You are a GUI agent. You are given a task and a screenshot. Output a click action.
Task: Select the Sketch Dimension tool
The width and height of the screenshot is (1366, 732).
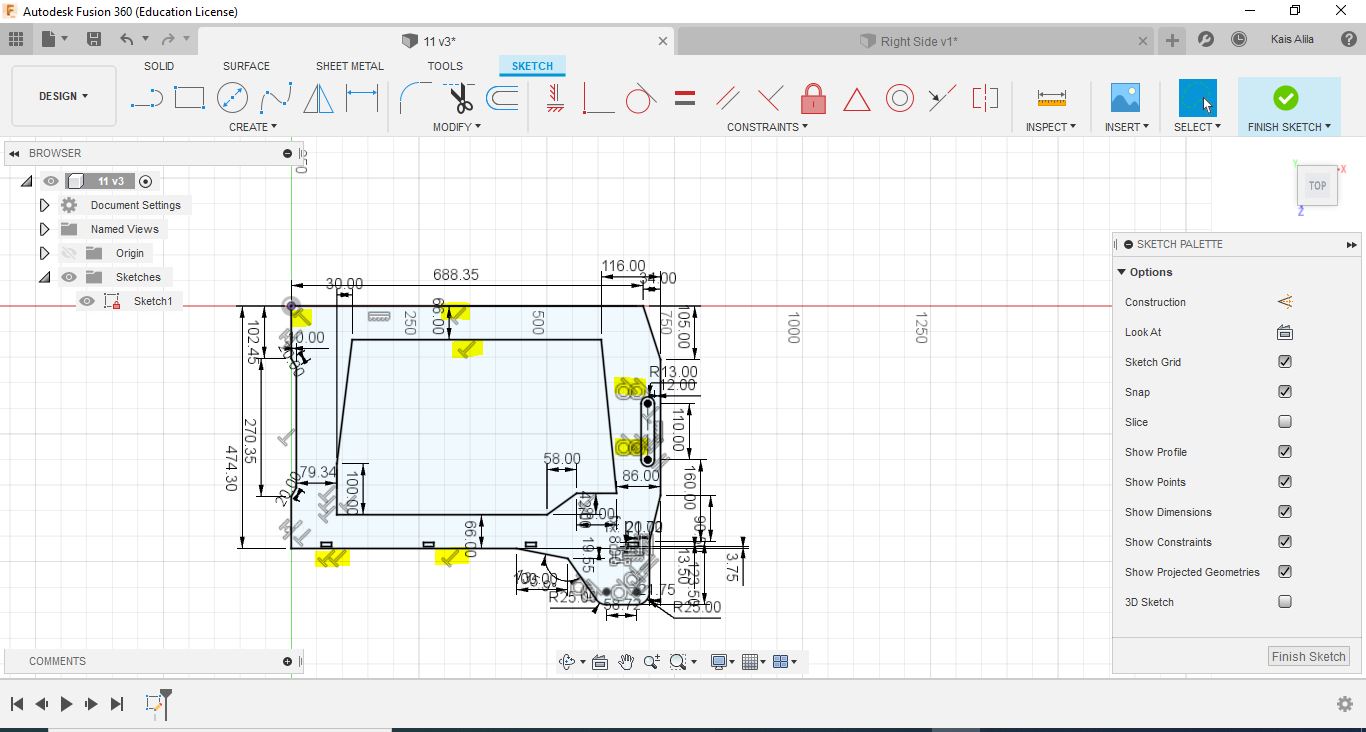pyautogui.click(x=362, y=98)
